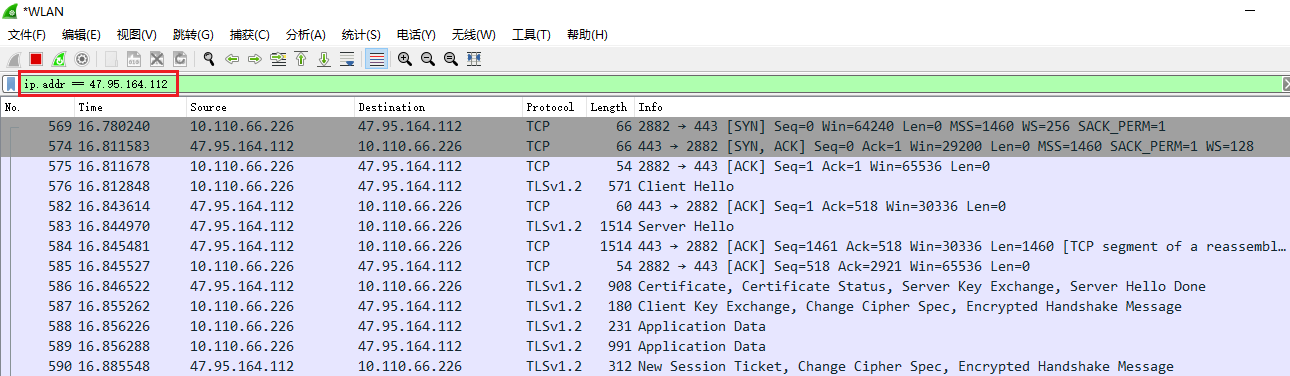Open 捕获(C) capture menu

pyautogui.click(x=249, y=35)
